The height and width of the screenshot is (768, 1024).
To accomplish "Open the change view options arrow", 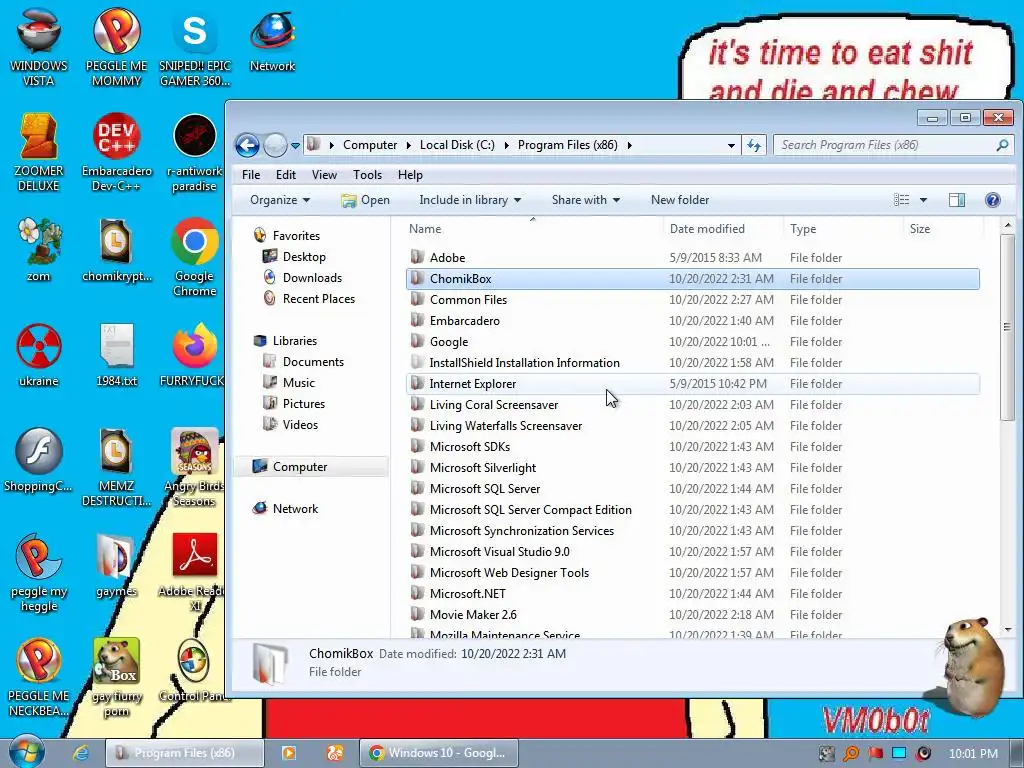I will 923,200.
